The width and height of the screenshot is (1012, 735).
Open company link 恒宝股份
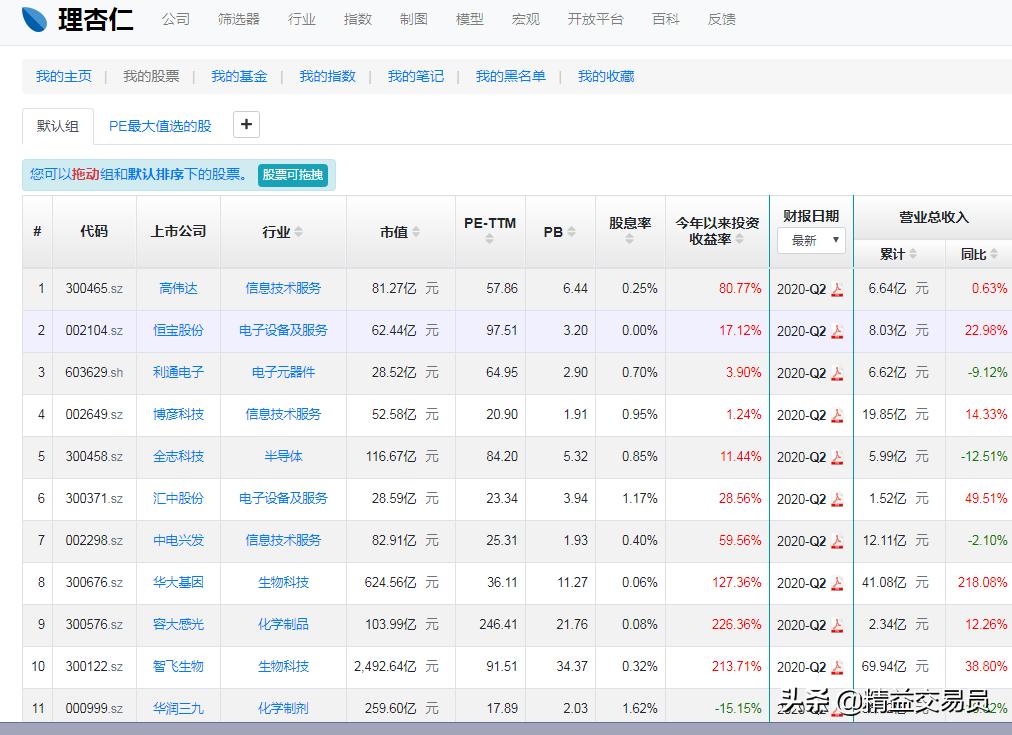[x=178, y=330]
